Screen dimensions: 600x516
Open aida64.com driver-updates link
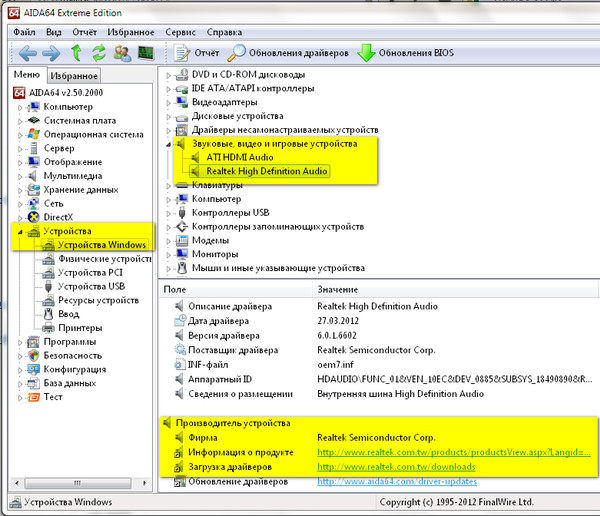click(397, 482)
